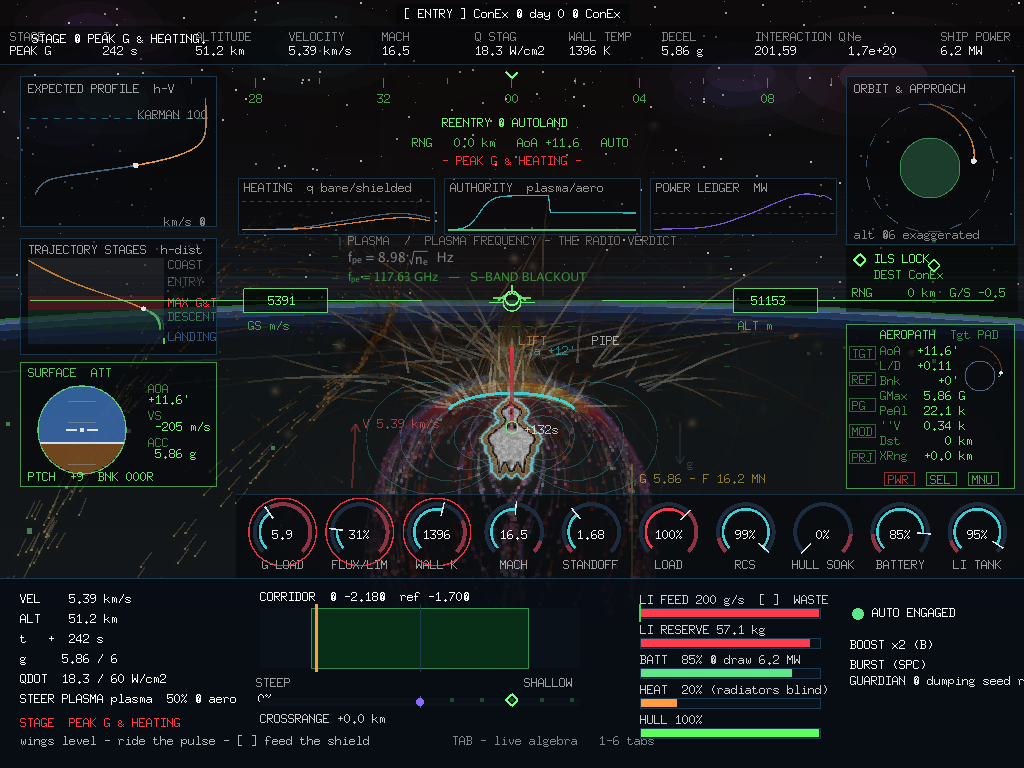Click the BOOST x2 (B) option
Screen dimensions: 1024x768
(x=891, y=645)
